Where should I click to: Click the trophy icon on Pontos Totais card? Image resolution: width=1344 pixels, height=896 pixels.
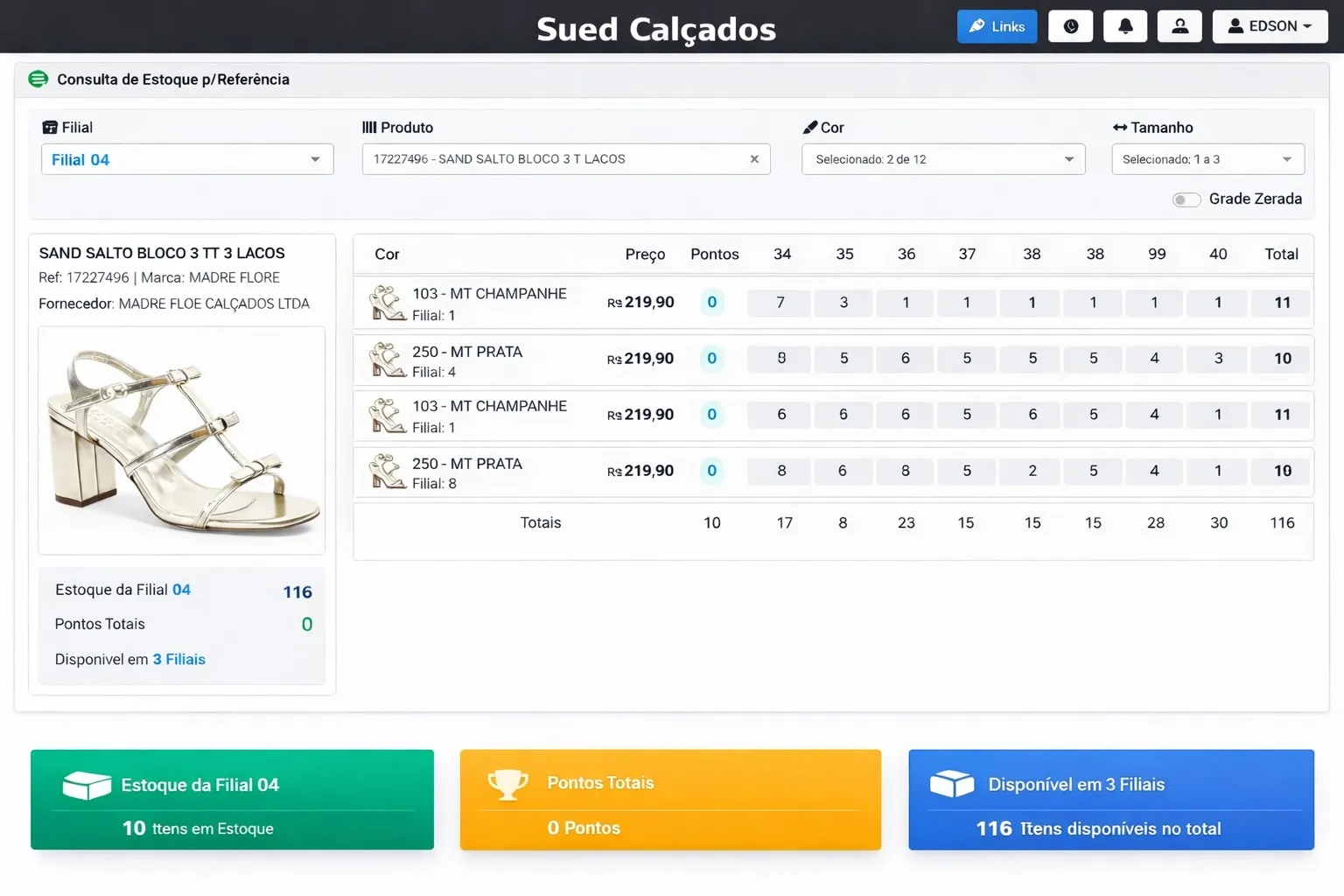click(507, 784)
